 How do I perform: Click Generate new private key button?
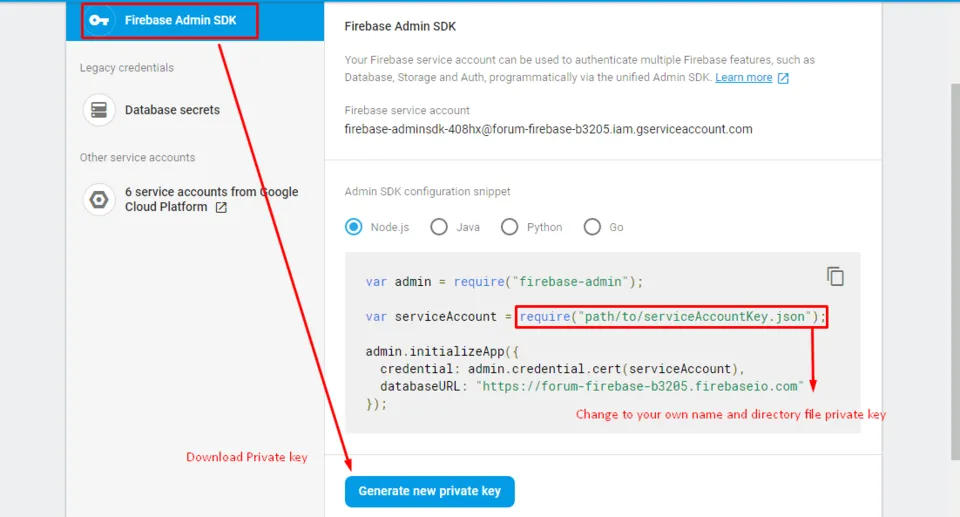pos(430,491)
